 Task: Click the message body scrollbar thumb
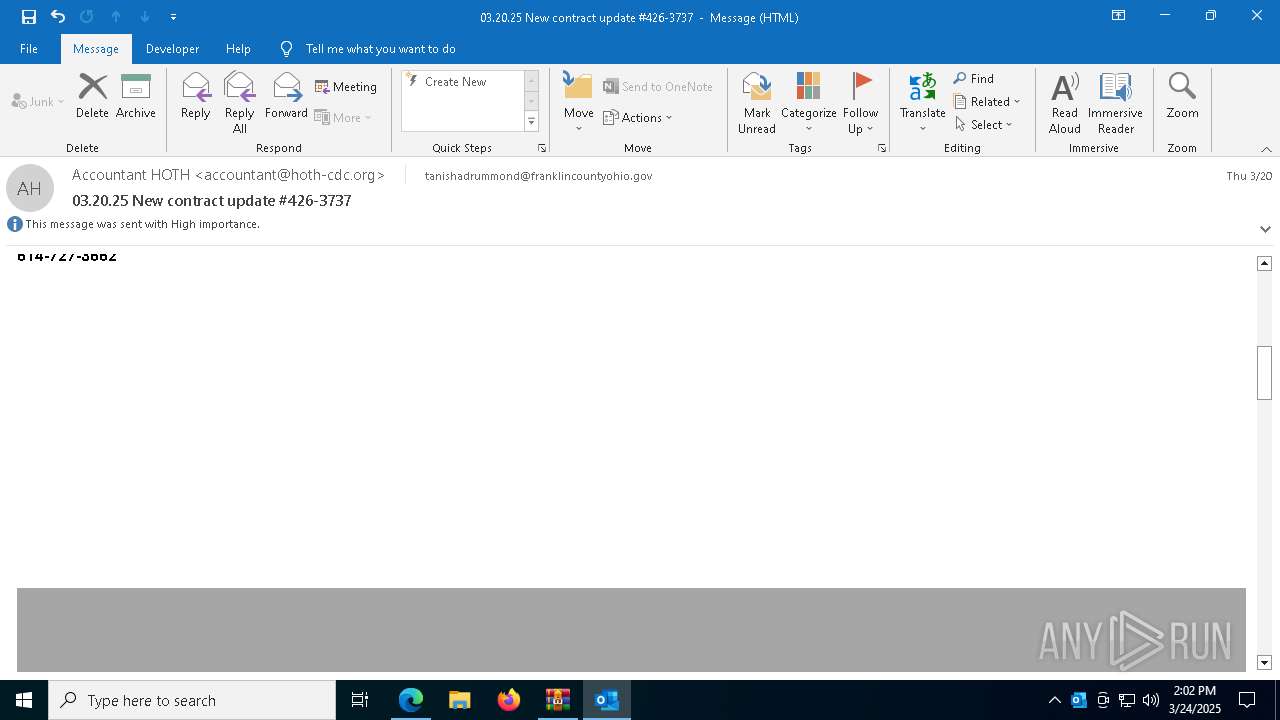pyautogui.click(x=1264, y=373)
